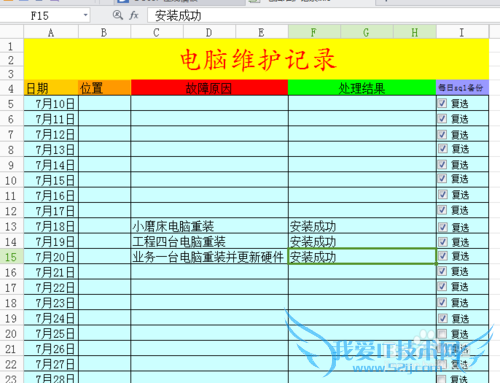The width and height of the screenshot is (500, 383).
Task: Select row 15 header
Action: (x=11, y=257)
